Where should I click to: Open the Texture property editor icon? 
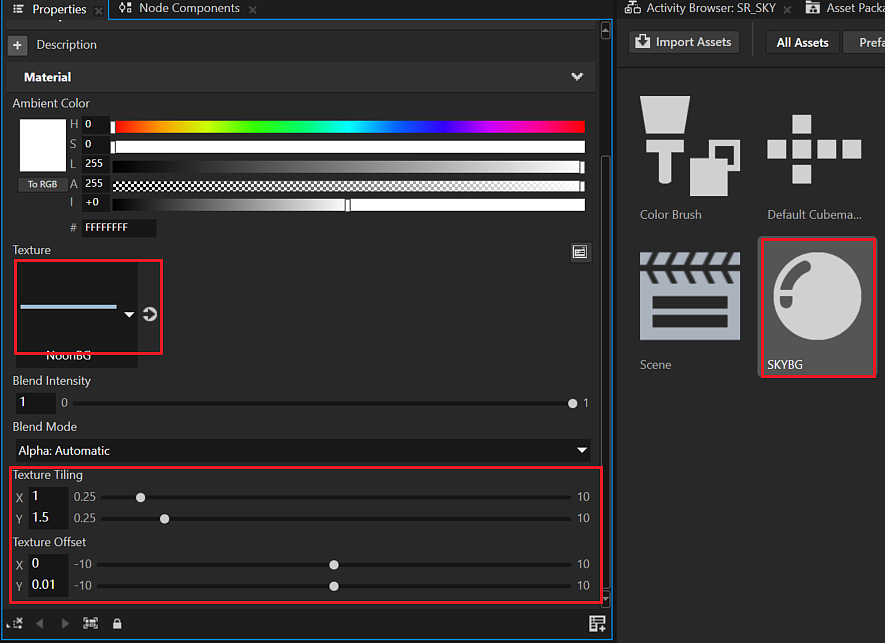(580, 252)
